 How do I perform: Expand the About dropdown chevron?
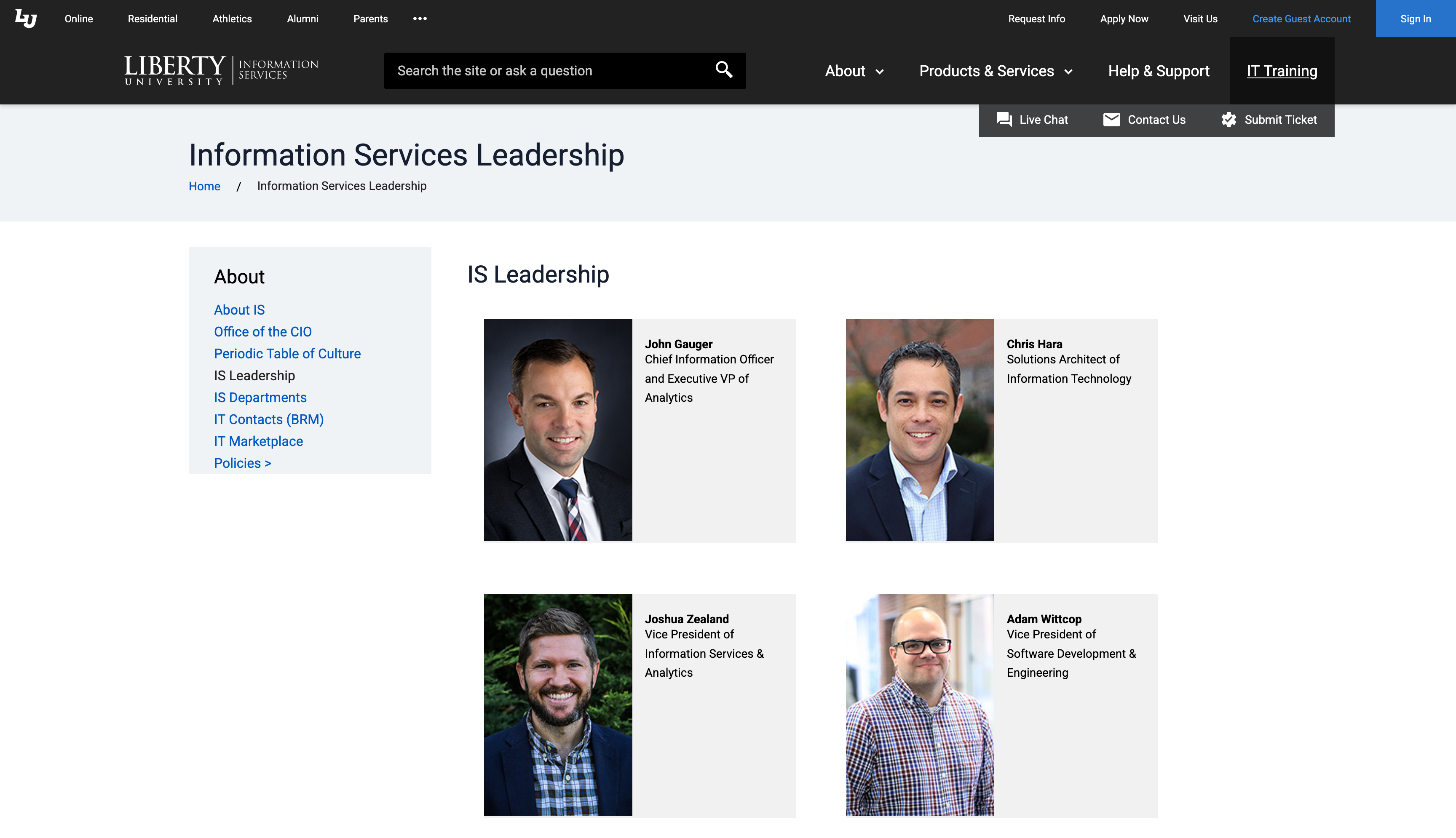click(x=879, y=72)
